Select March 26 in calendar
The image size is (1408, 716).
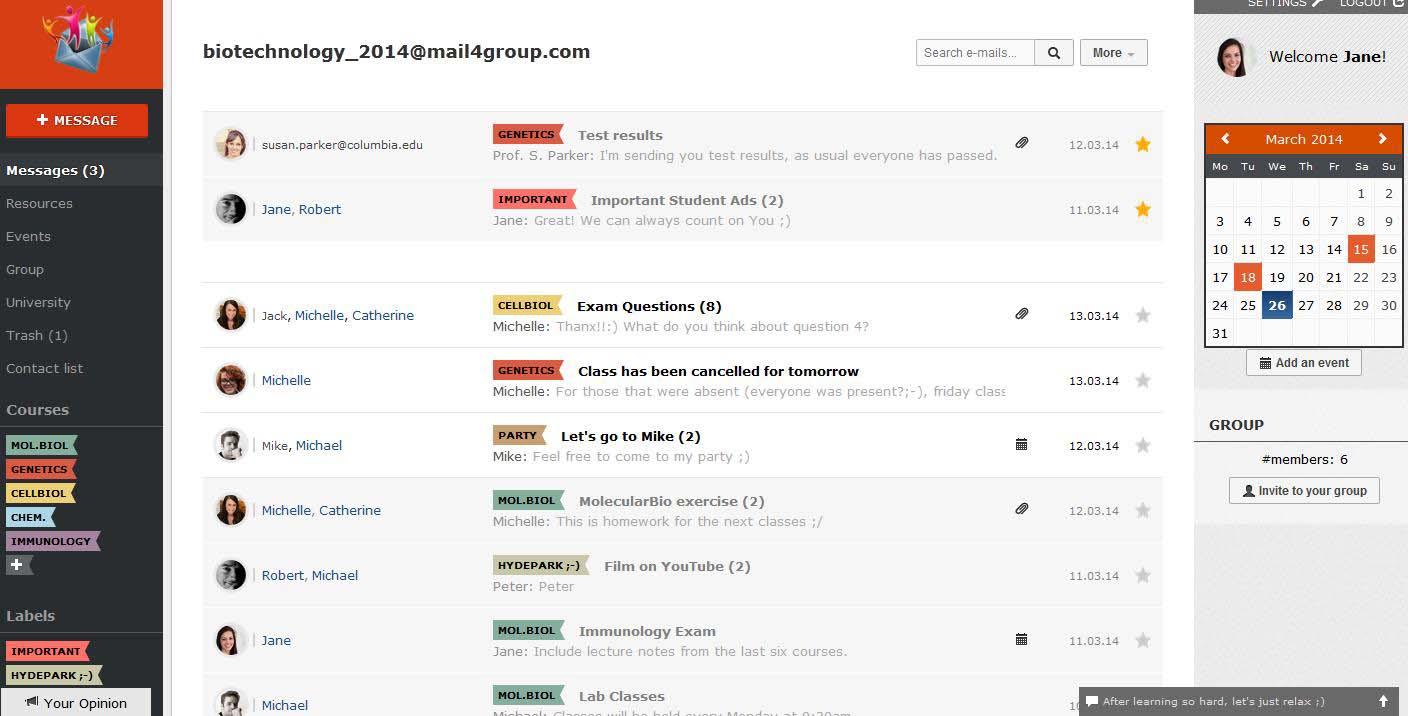pyautogui.click(x=1276, y=305)
